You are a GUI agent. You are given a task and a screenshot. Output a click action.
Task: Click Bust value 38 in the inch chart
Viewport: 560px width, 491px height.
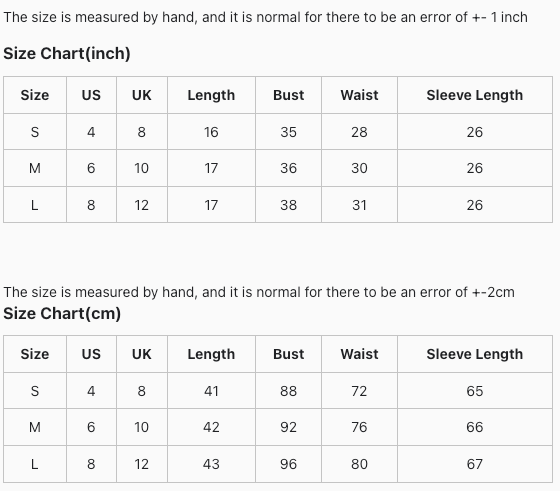coord(289,205)
